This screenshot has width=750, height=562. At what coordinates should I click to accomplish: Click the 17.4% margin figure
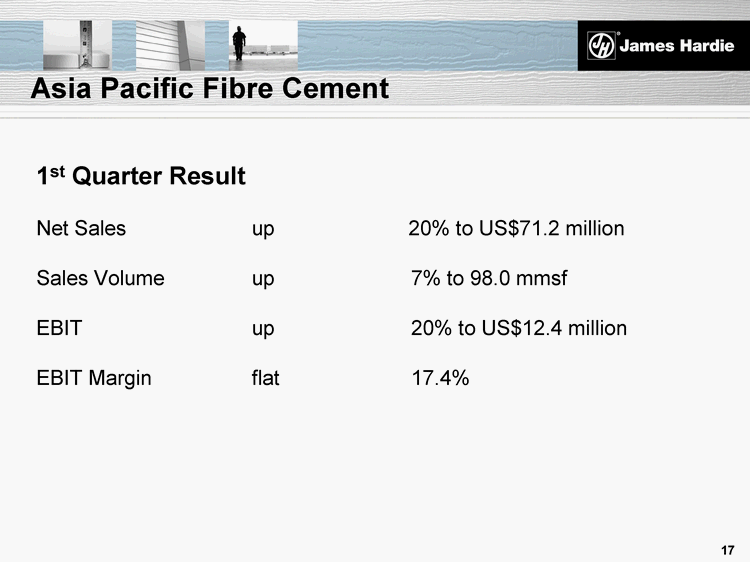click(x=440, y=378)
